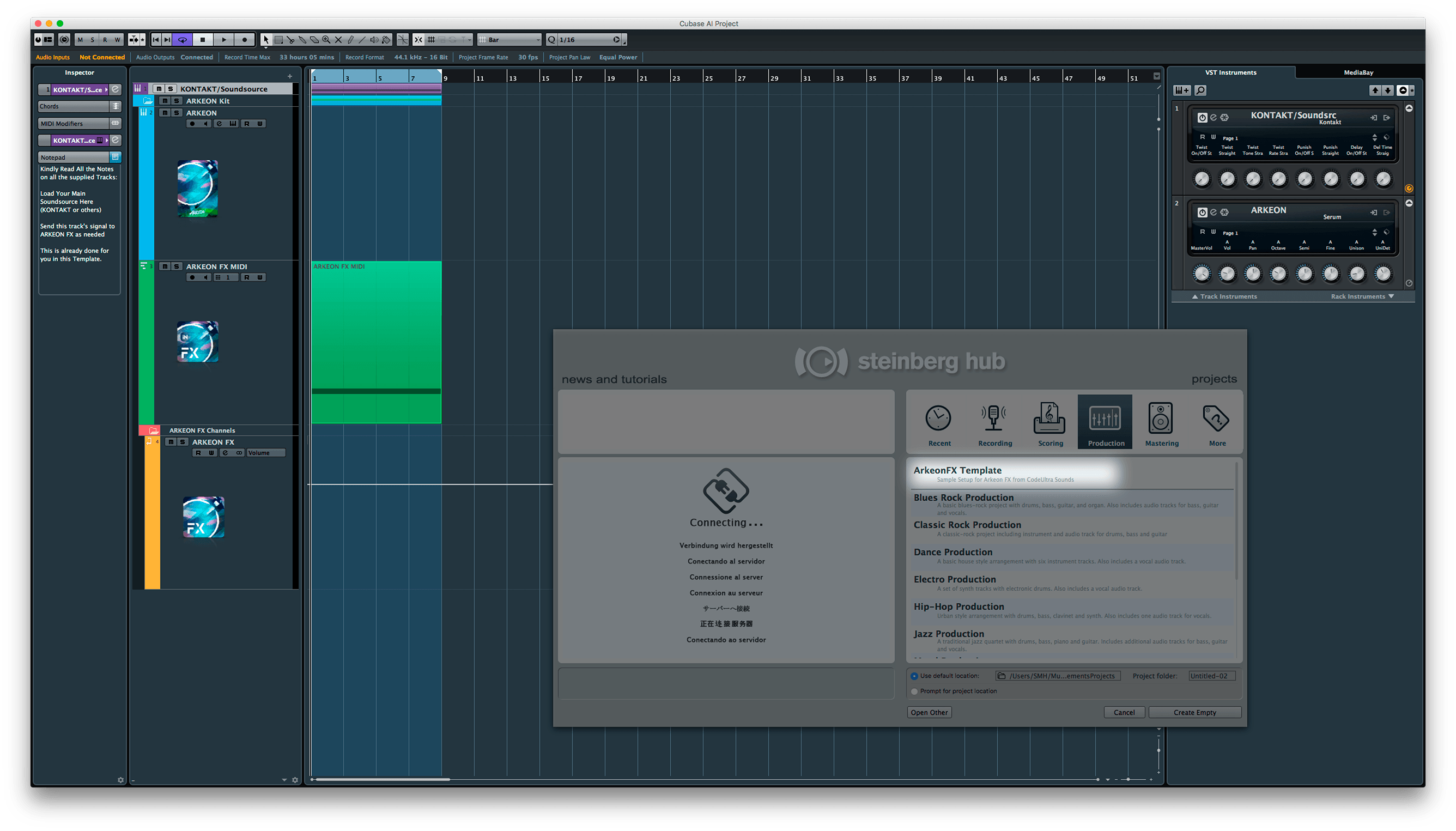Viewport: 1456px width, 831px height.
Task: Toggle global Mute state M in toolbar
Action: point(80,39)
